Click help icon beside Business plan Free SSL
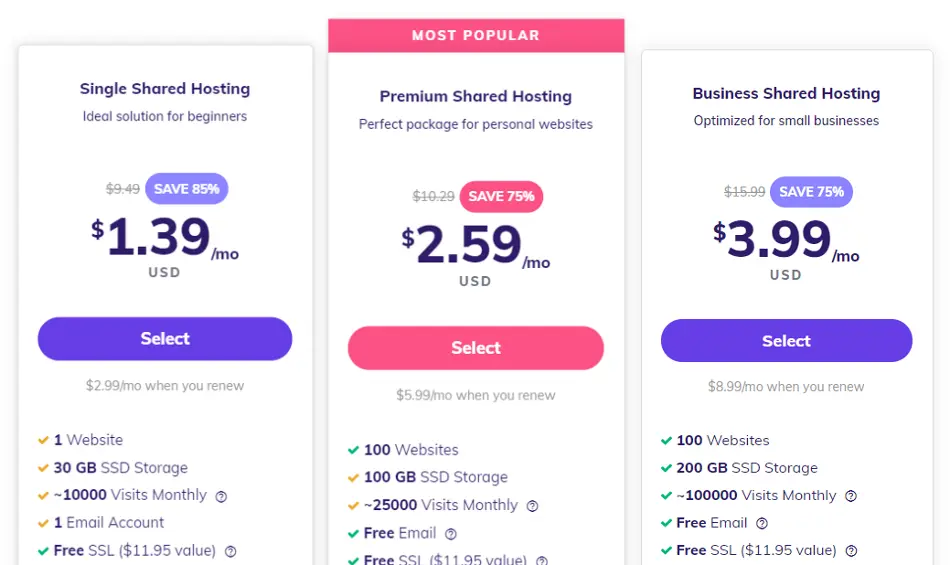The width and height of the screenshot is (950, 565). coord(851,551)
